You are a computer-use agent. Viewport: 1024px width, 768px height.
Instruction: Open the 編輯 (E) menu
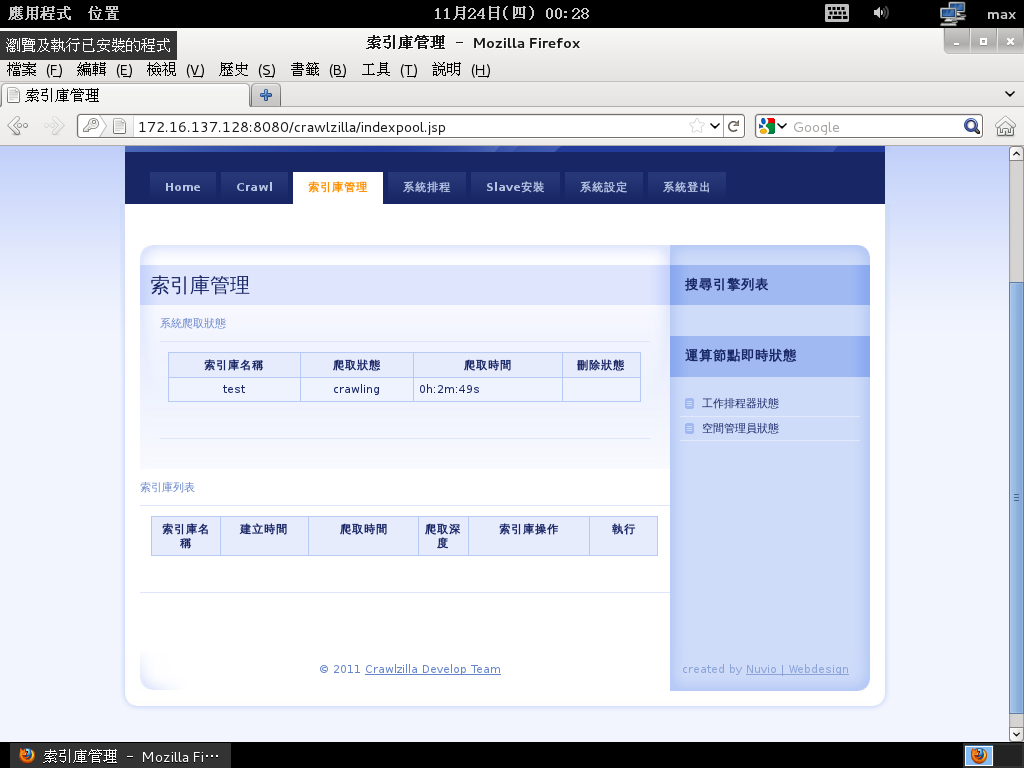click(x=104, y=69)
